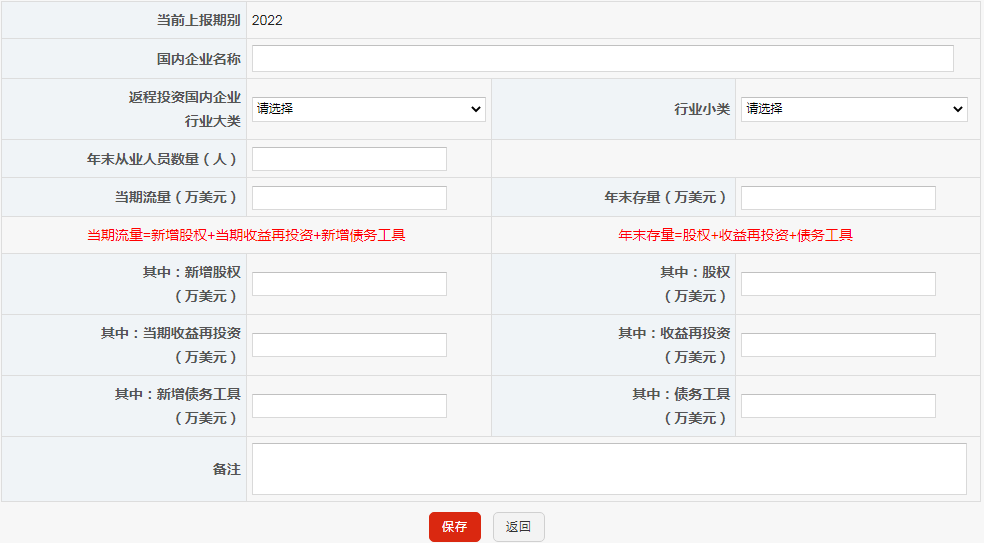Focus the 其中：股权 input field

(x=837, y=284)
